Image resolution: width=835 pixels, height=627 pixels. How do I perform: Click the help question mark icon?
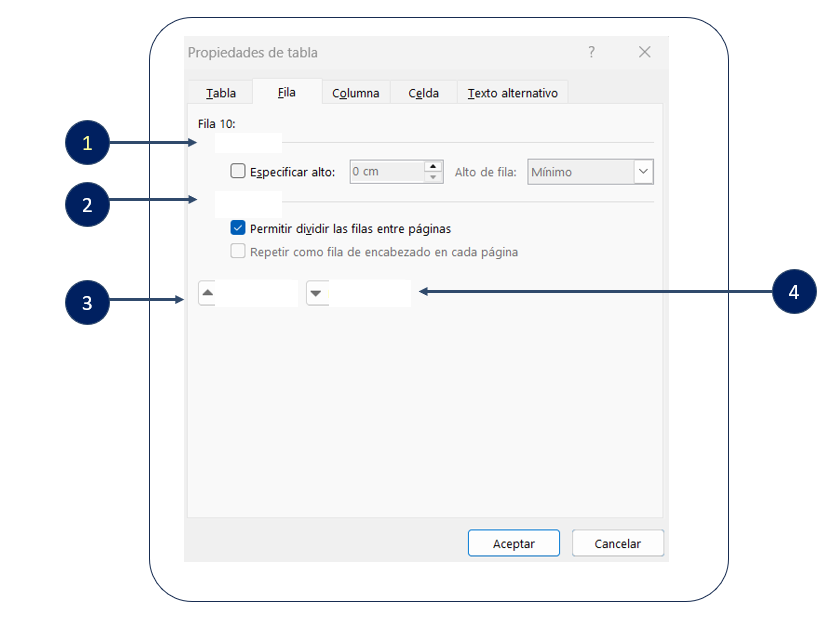click(x=591, y=52)
